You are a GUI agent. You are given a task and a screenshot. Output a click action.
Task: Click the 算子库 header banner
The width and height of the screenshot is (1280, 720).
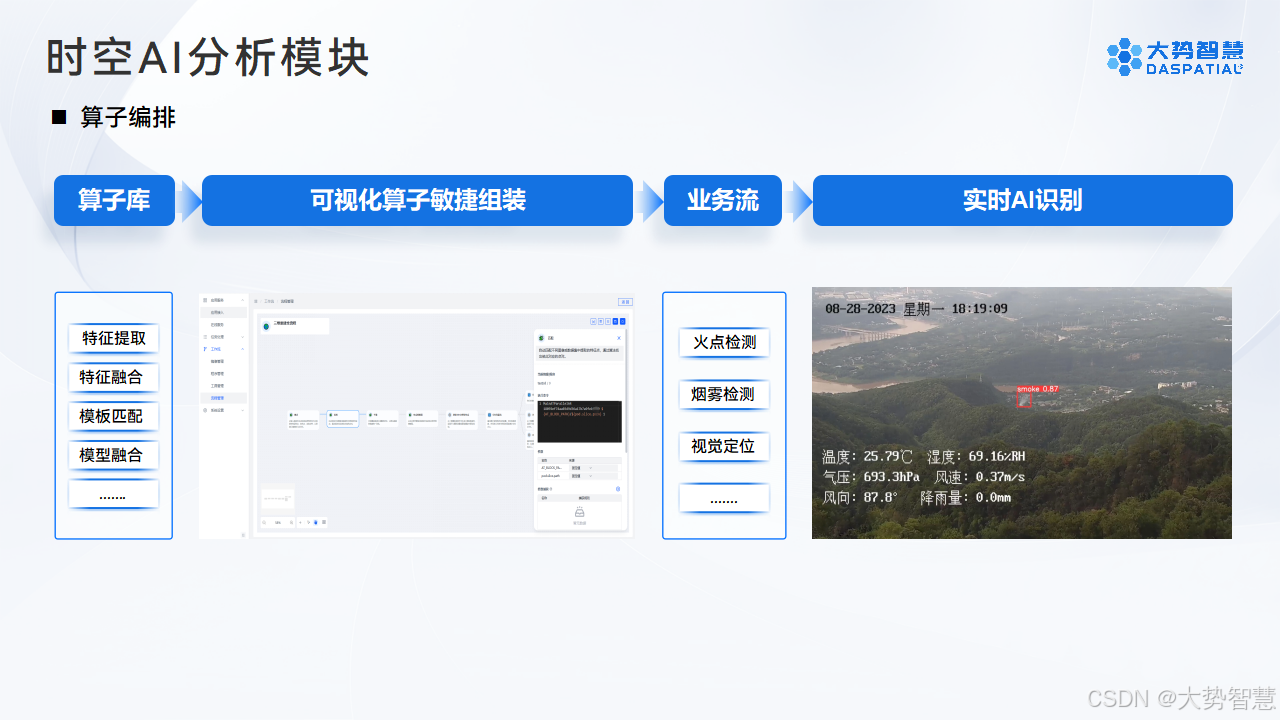pos(114,200)
